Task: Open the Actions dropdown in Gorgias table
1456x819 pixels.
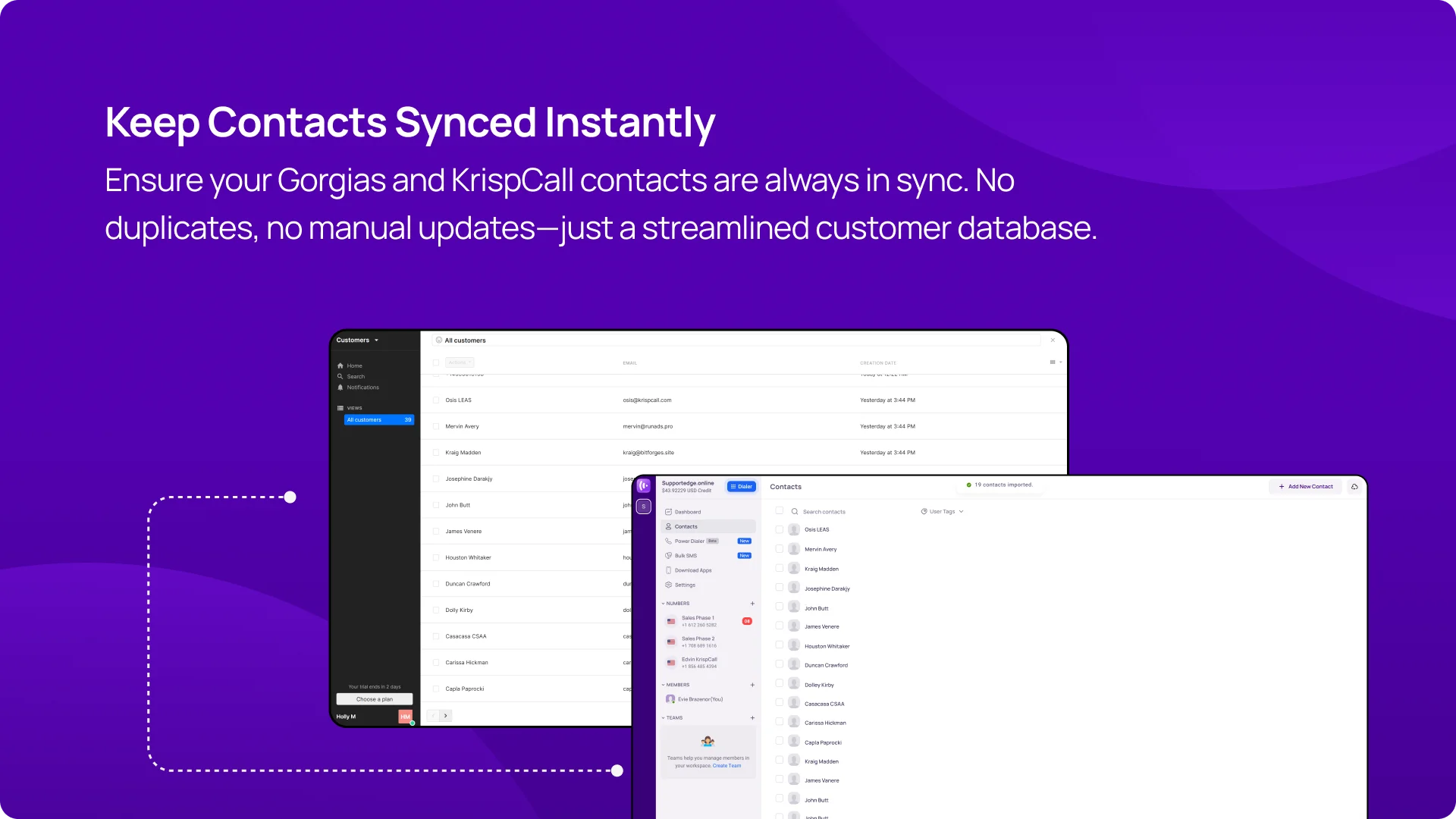Action: click(460, 362)
